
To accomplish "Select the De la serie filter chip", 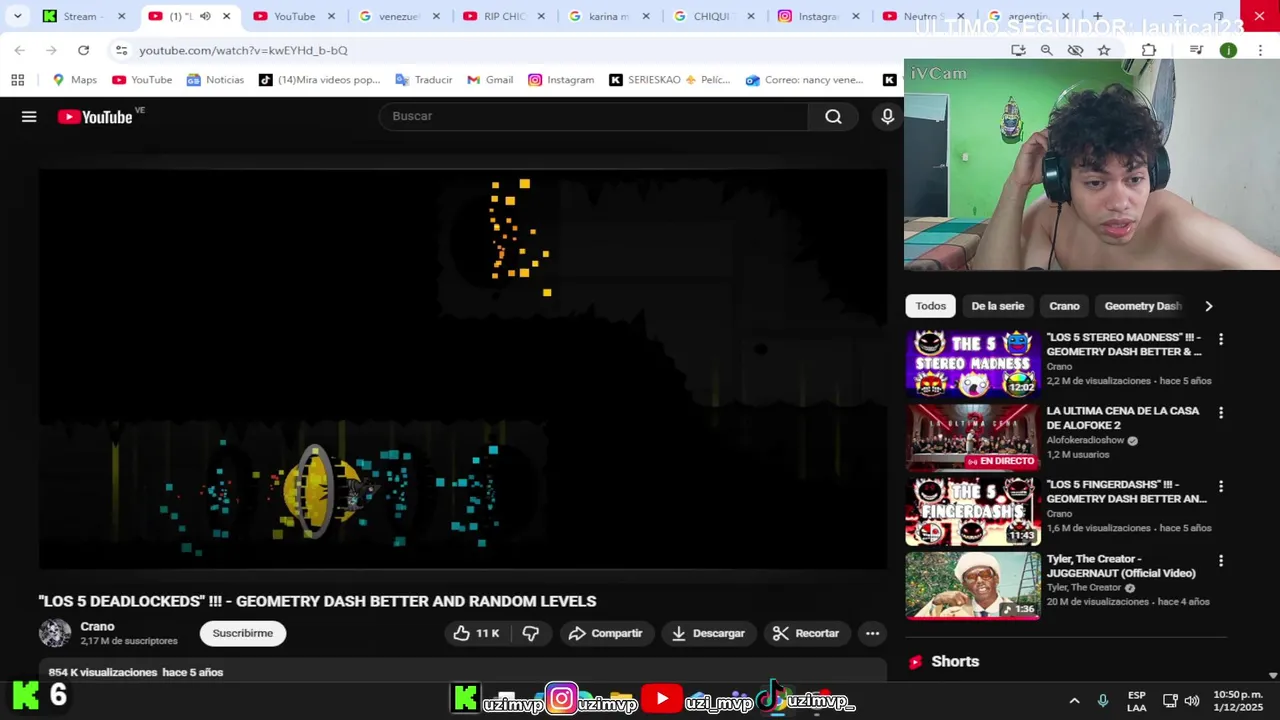I will click(x=998, y=306).
